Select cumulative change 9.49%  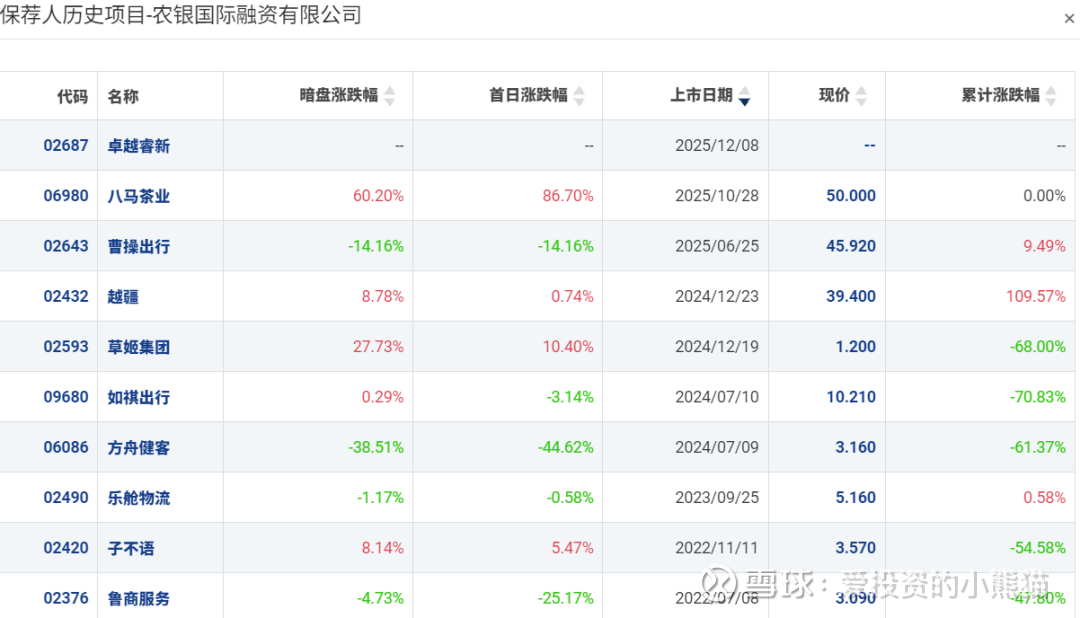1044,246
